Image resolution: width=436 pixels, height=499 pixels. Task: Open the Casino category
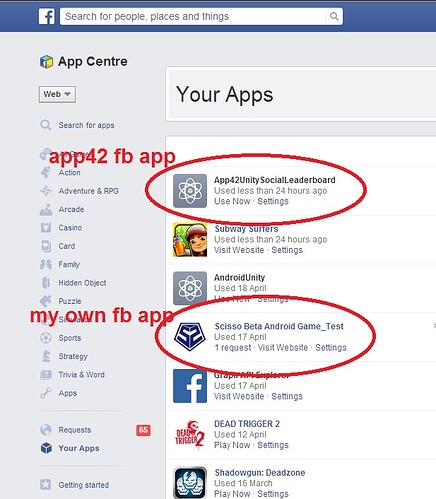point(70,228)
